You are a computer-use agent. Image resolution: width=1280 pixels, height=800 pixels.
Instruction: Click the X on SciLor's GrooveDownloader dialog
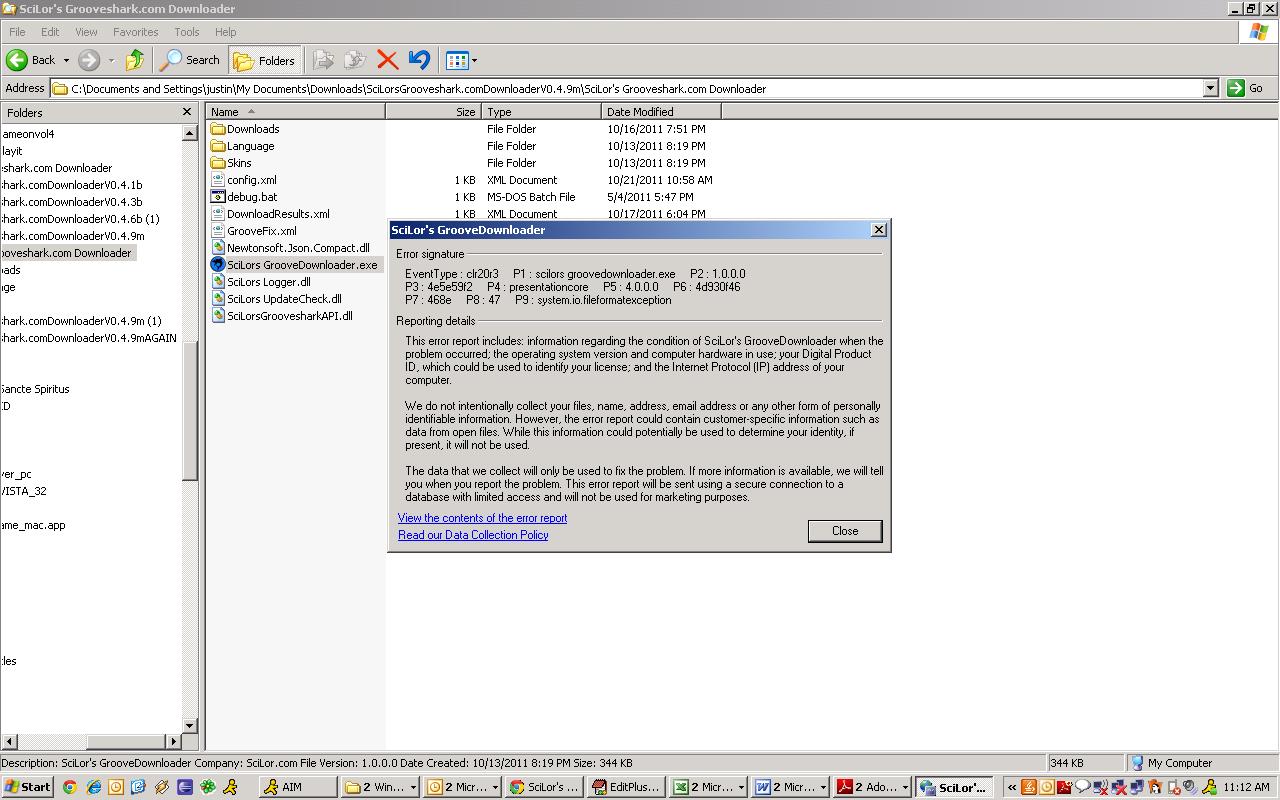(879, 230)
